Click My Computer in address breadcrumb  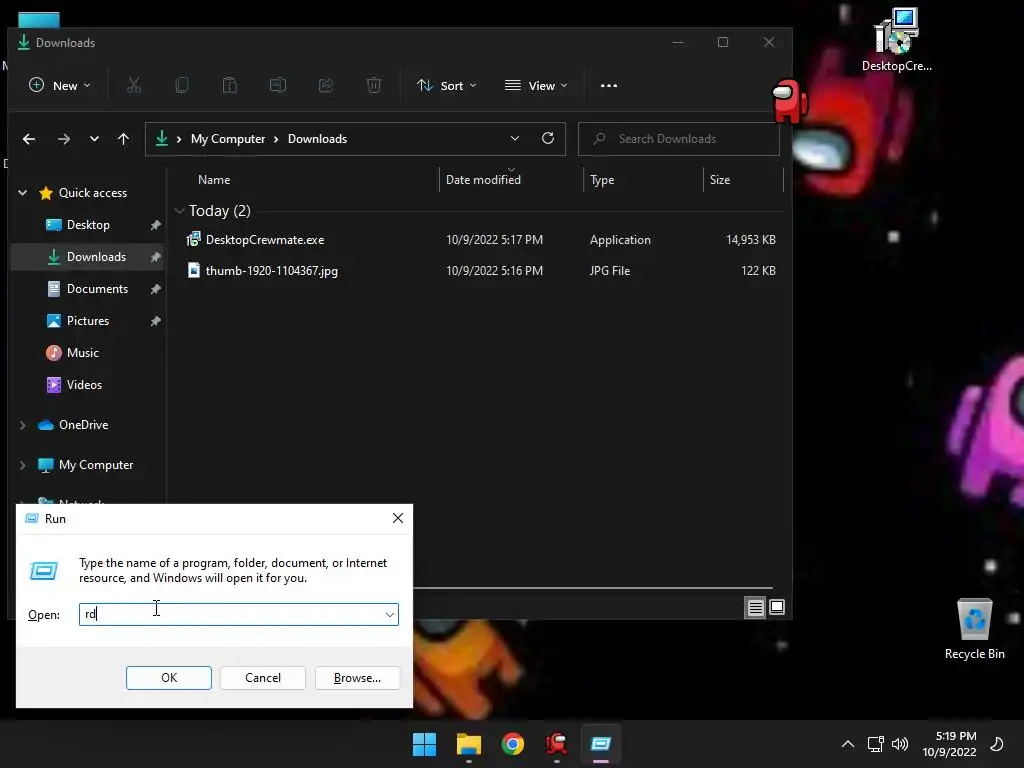(228, 138)
